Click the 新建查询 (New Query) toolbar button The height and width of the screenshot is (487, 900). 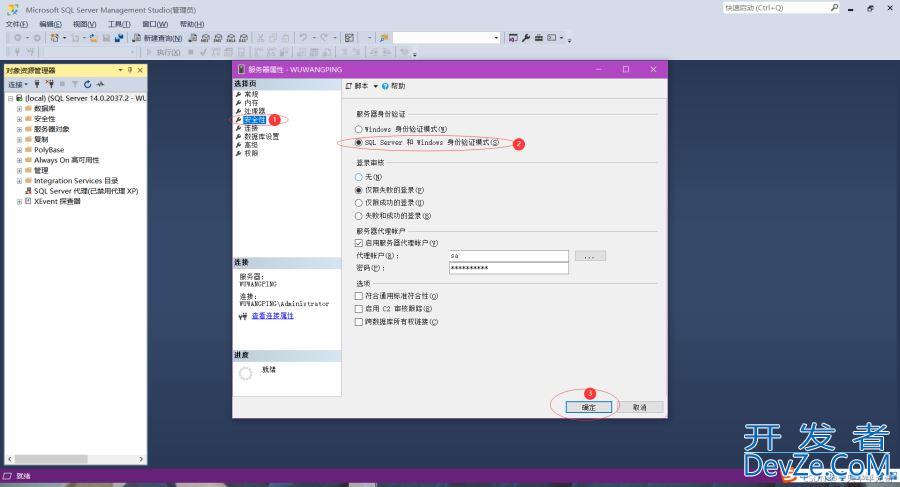coord(157,38)
